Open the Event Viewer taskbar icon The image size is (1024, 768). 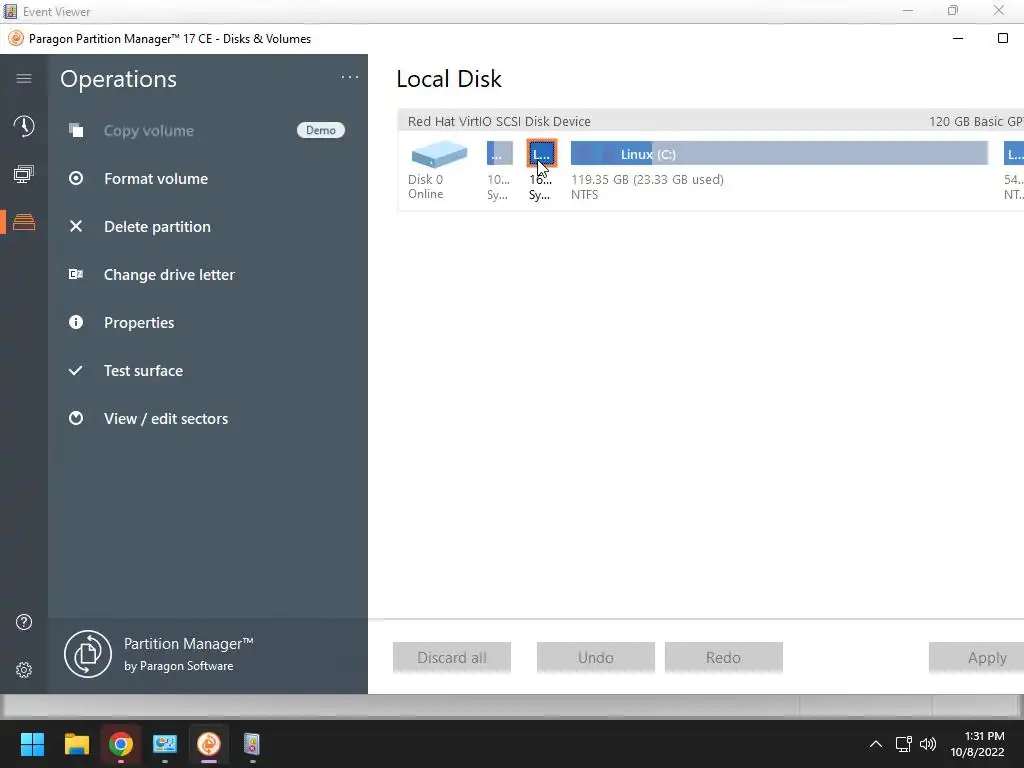[x=252, y=744]
